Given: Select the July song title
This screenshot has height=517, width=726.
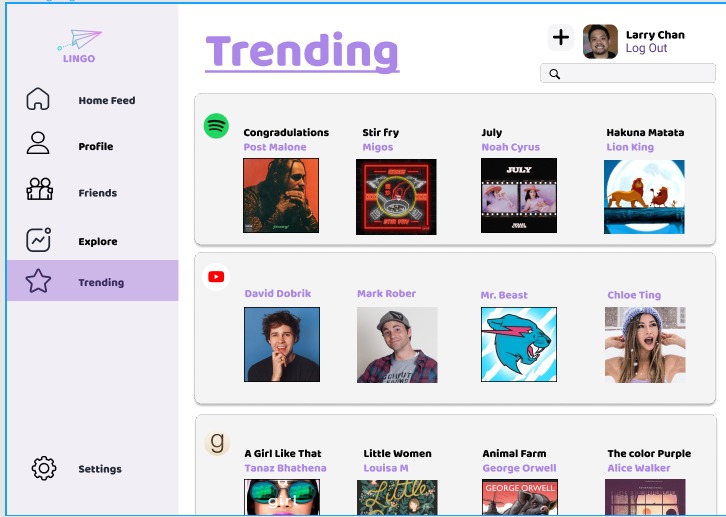Looking at the screenshot, I should click(492, 133).
